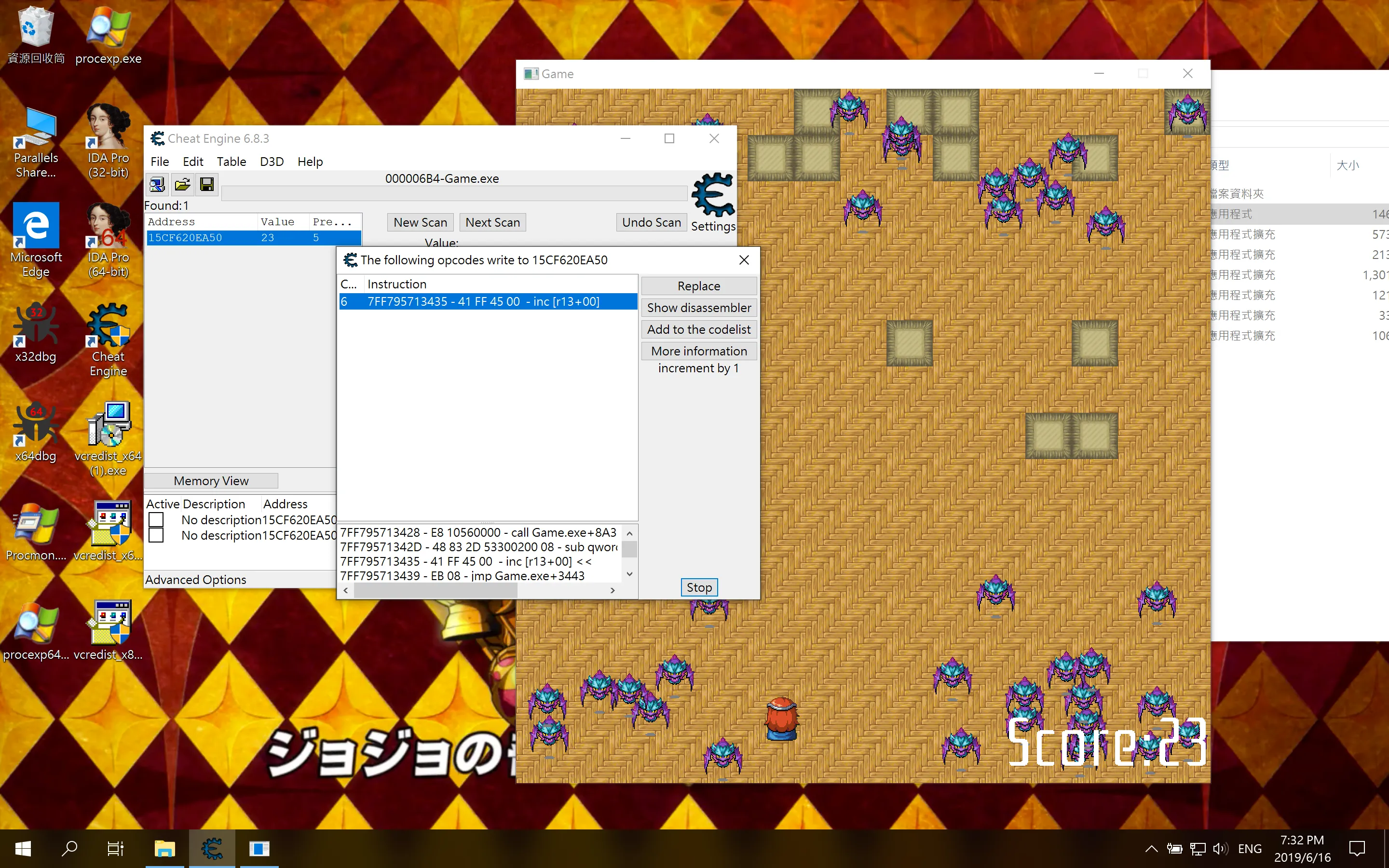1389x868 pixels.
Task: Switch to File Explorer taskbar icon
Action: click(x=165, y=849)
